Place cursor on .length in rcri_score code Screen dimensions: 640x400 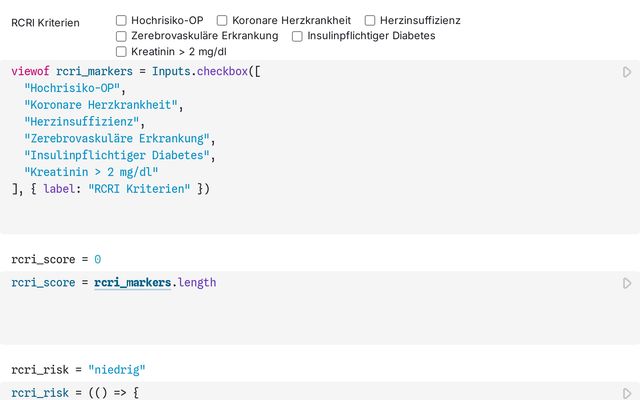click(x=195, y=283)
